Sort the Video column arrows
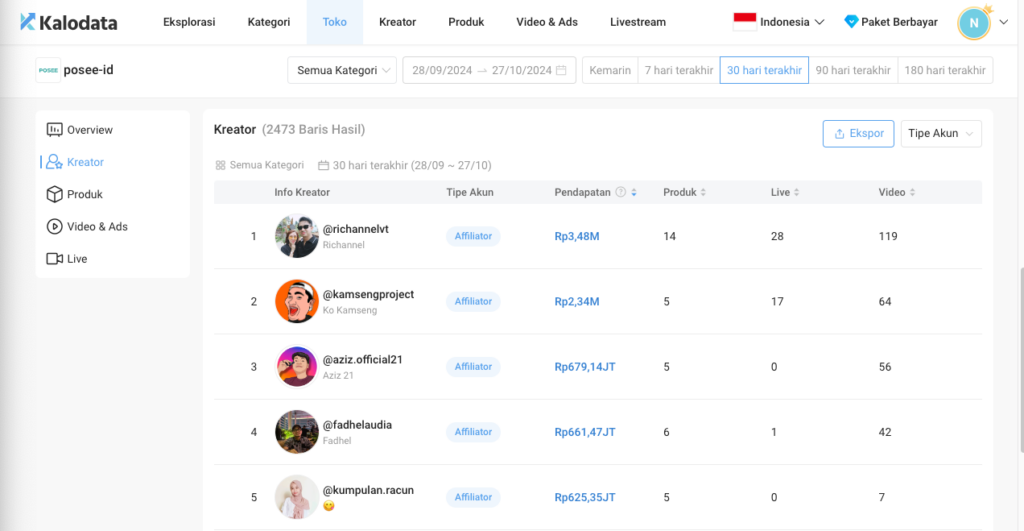Screen dimensions: 1024x531 click(x=912, y=192)
